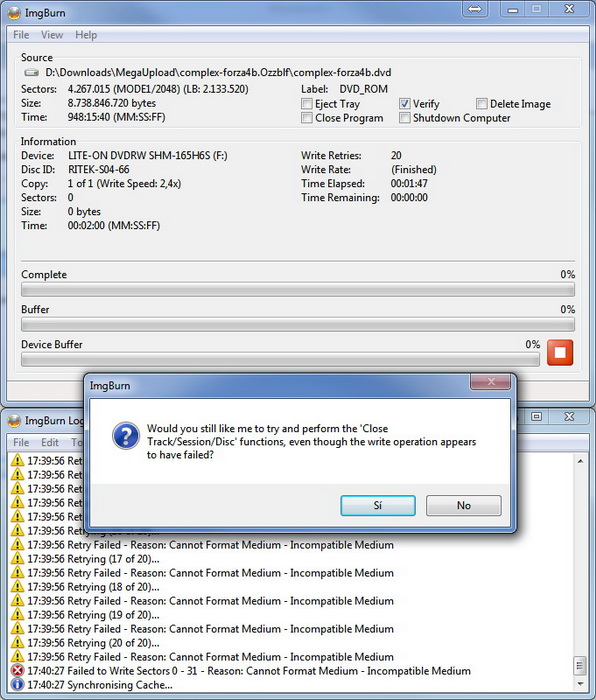Image resolution: width=596 pixels, height=700 pixels.
Task: Open the File menu in ImgBurn
Action: [21, 35]
